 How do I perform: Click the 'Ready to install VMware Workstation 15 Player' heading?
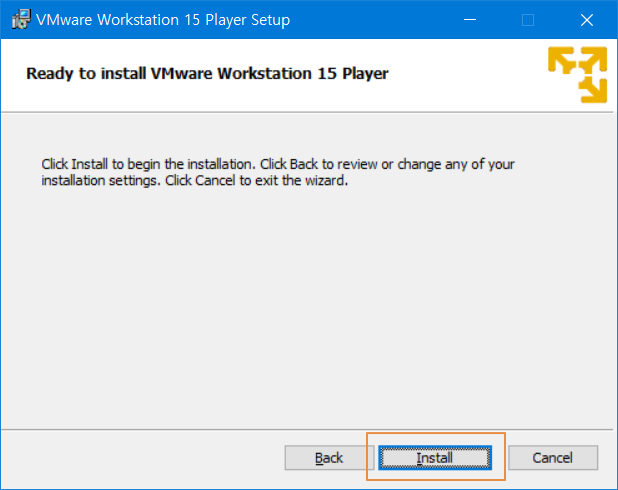coord(207,74)
